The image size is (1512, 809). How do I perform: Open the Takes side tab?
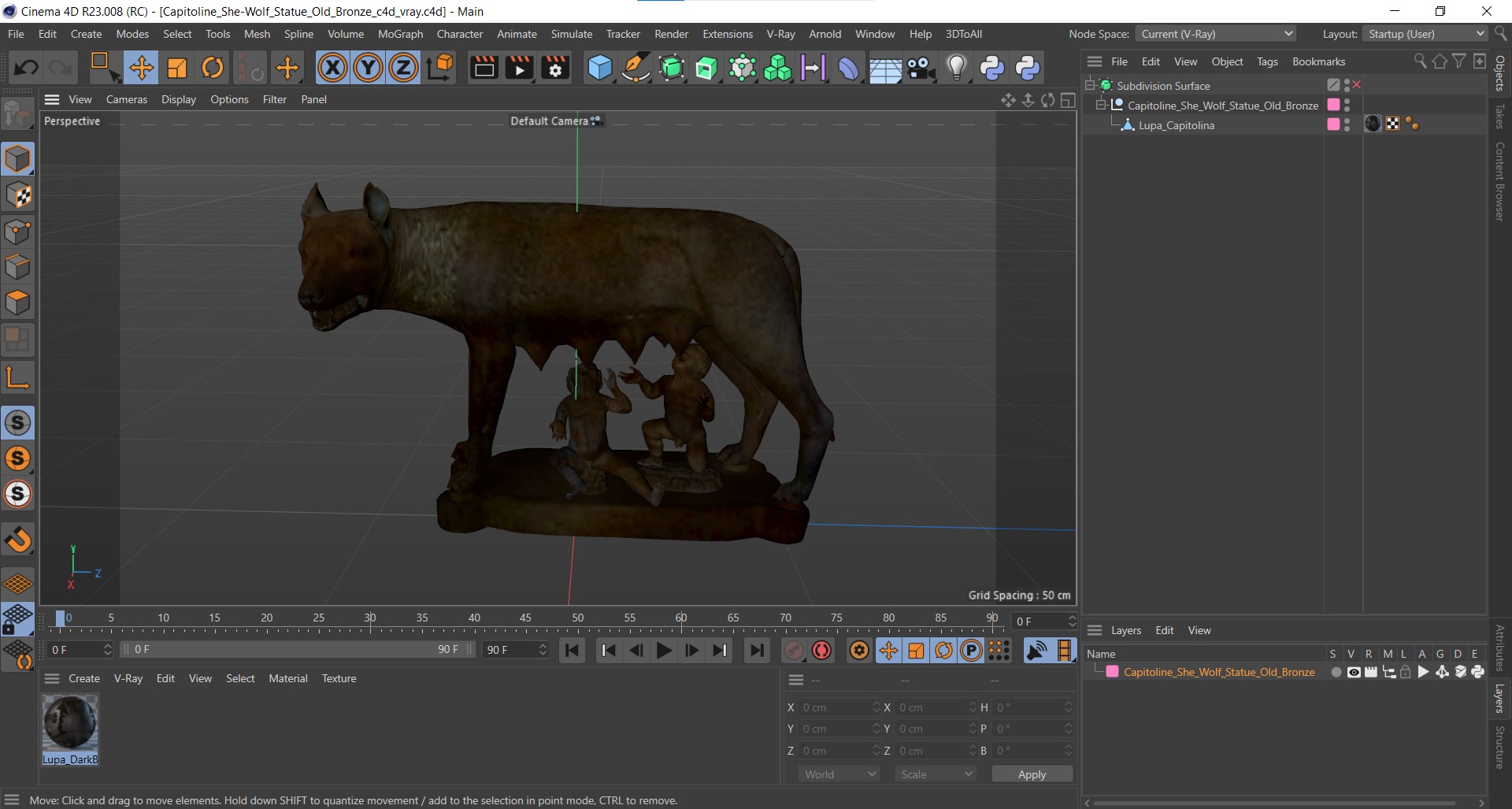(x=1499, y=116)
